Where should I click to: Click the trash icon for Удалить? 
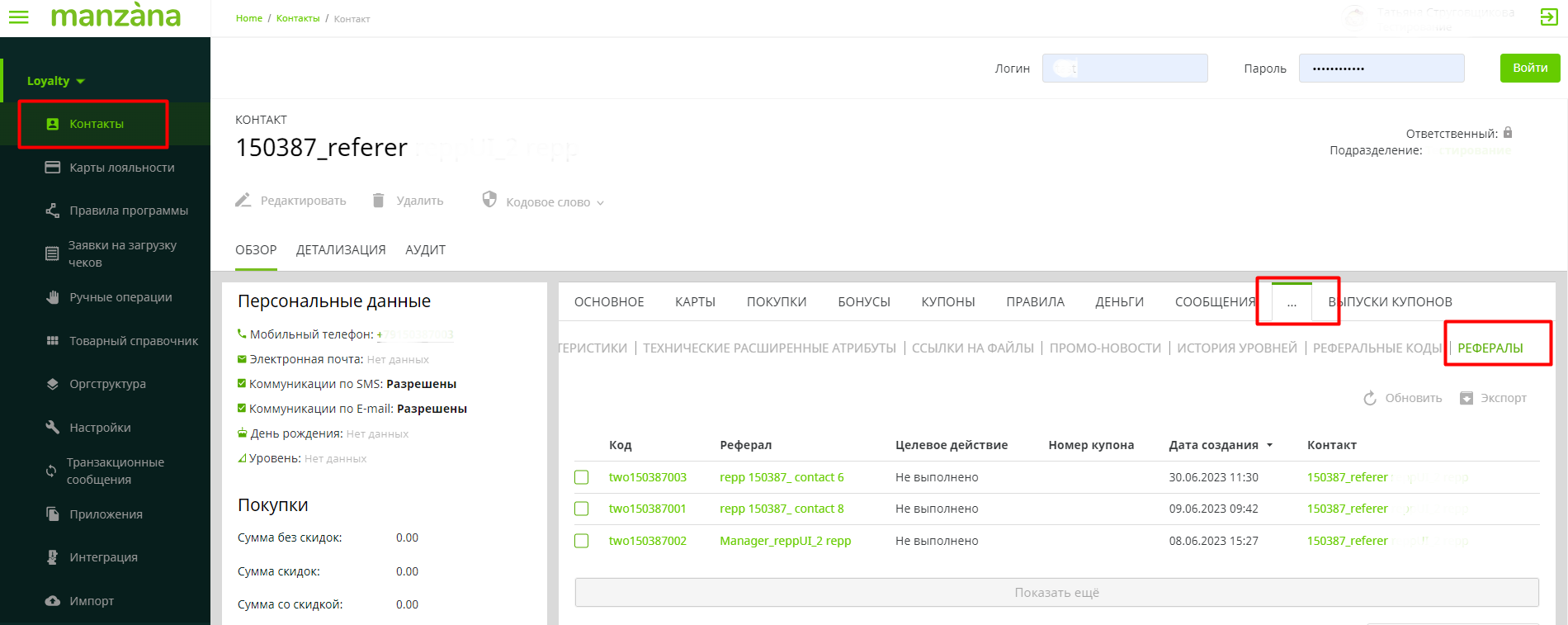[378, 201]
